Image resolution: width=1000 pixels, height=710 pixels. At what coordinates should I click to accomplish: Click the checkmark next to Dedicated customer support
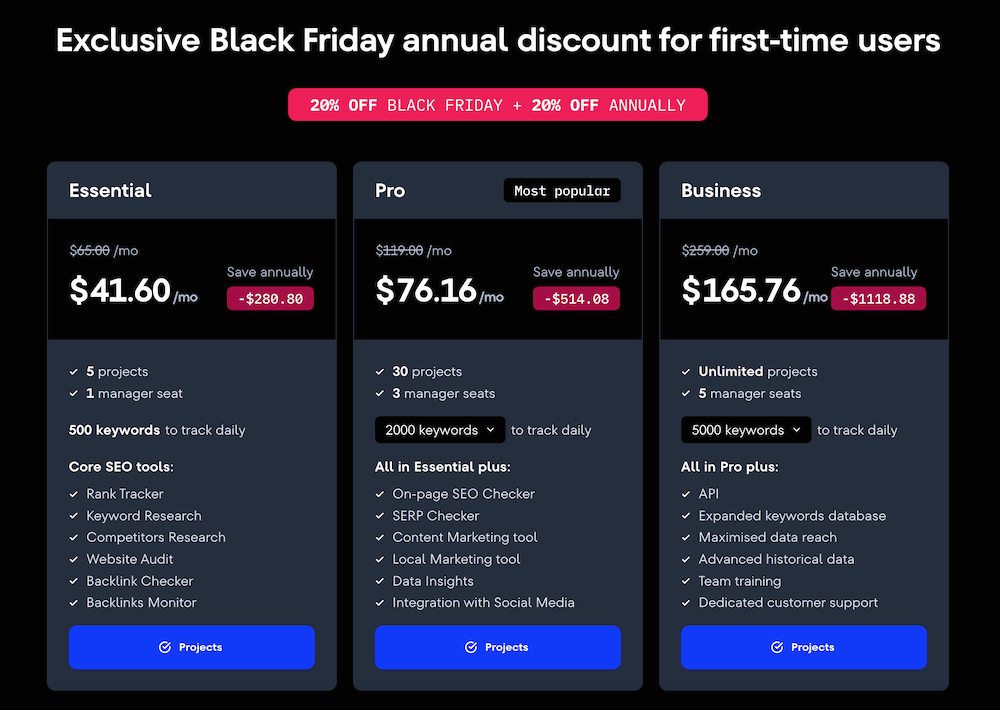[687, 603]
